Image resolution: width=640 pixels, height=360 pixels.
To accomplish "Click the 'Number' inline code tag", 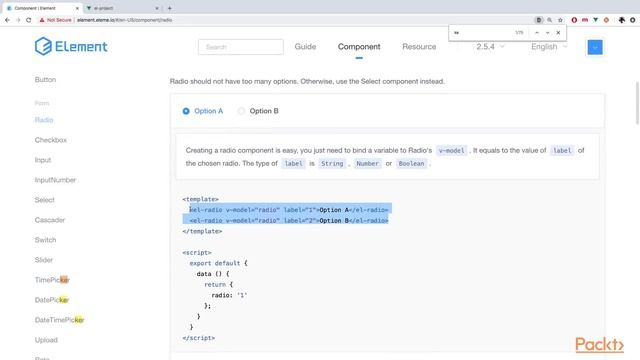I will click(367, 164).
